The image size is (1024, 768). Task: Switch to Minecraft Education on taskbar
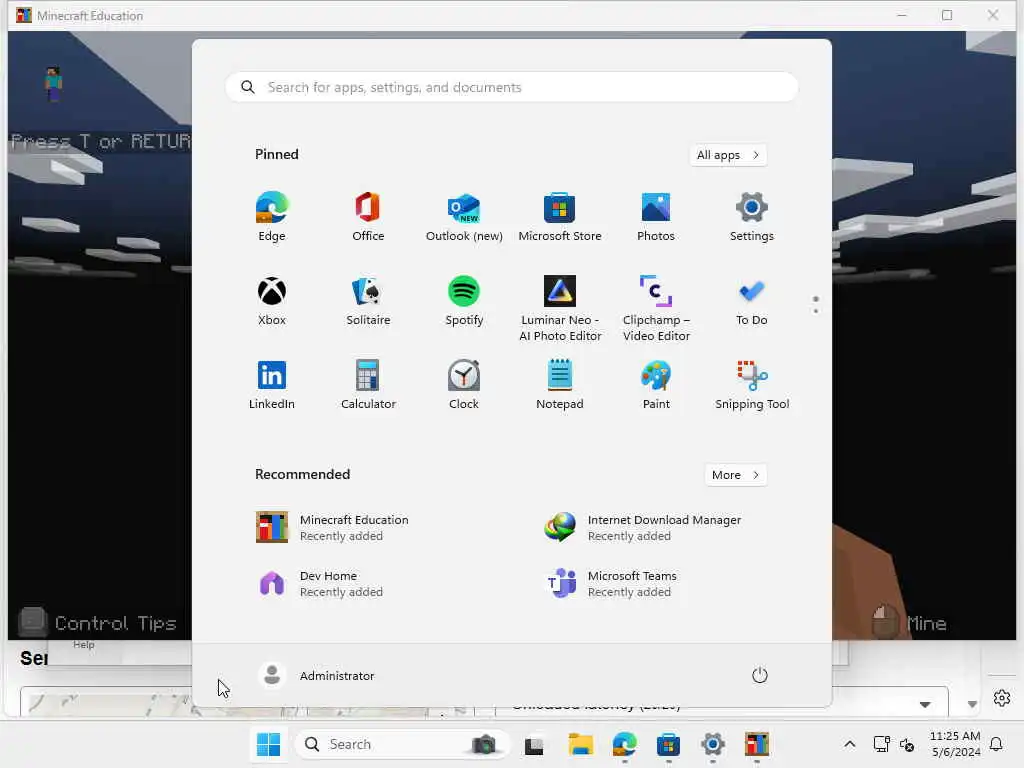(757, 744)
